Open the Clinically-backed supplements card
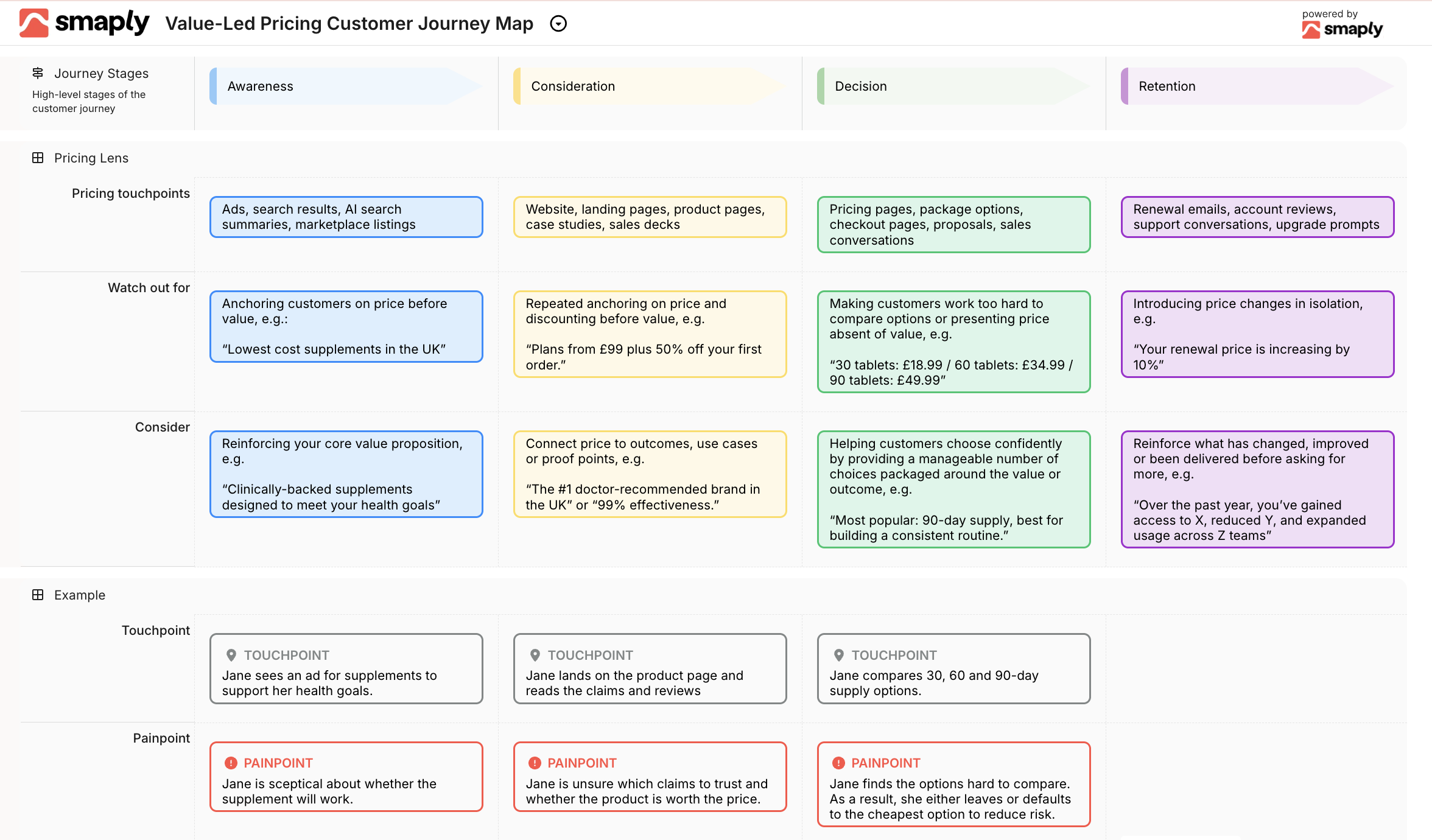Screen dimensions: 1432x840 tap(346, 474)
